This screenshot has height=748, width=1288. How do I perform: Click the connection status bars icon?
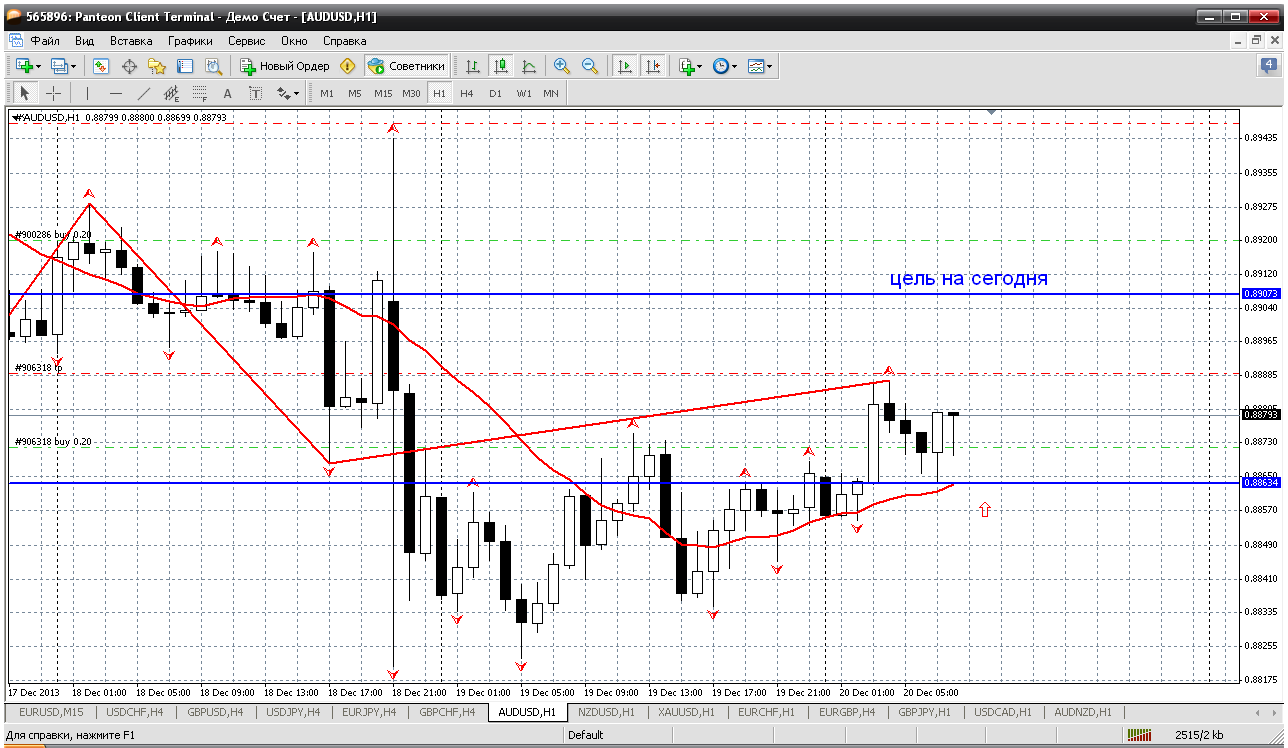pos(1139,735)
